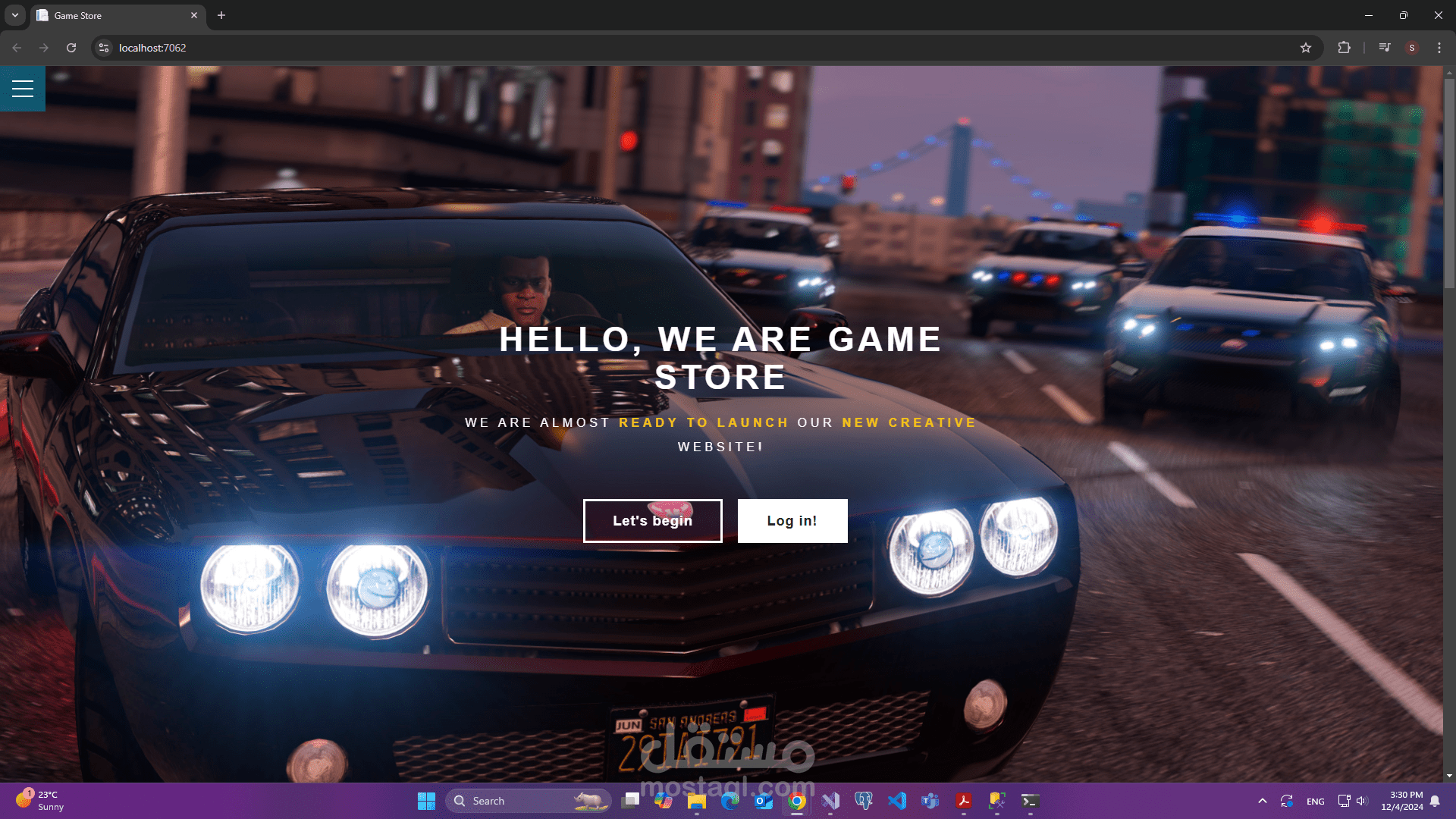This screenshot has height=819, width=1456.
Task: Click the Log in! button
Action: [792, 521]
